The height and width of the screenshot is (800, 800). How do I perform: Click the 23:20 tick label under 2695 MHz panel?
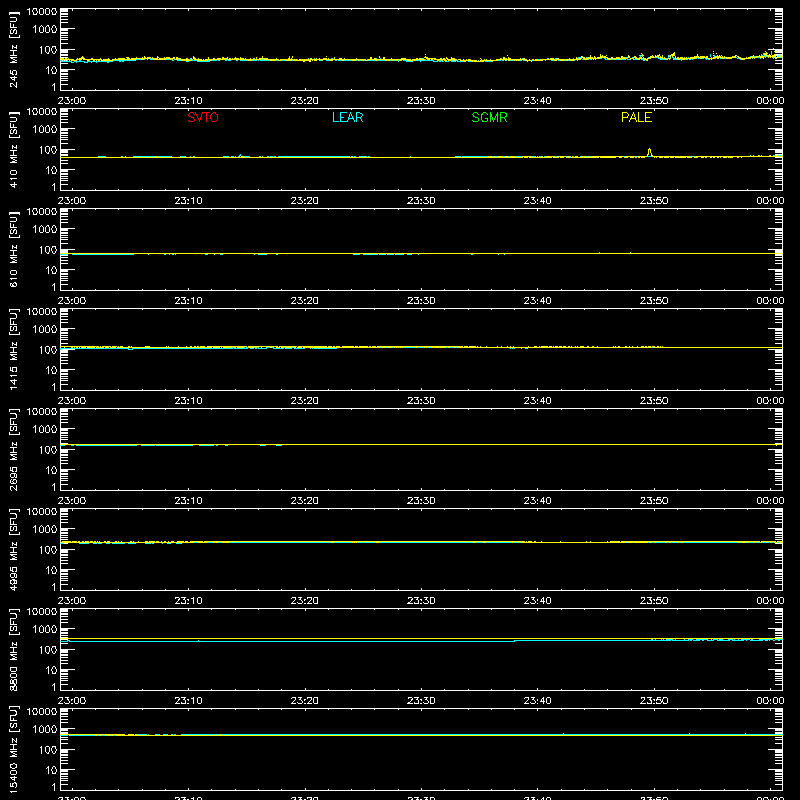305,501
